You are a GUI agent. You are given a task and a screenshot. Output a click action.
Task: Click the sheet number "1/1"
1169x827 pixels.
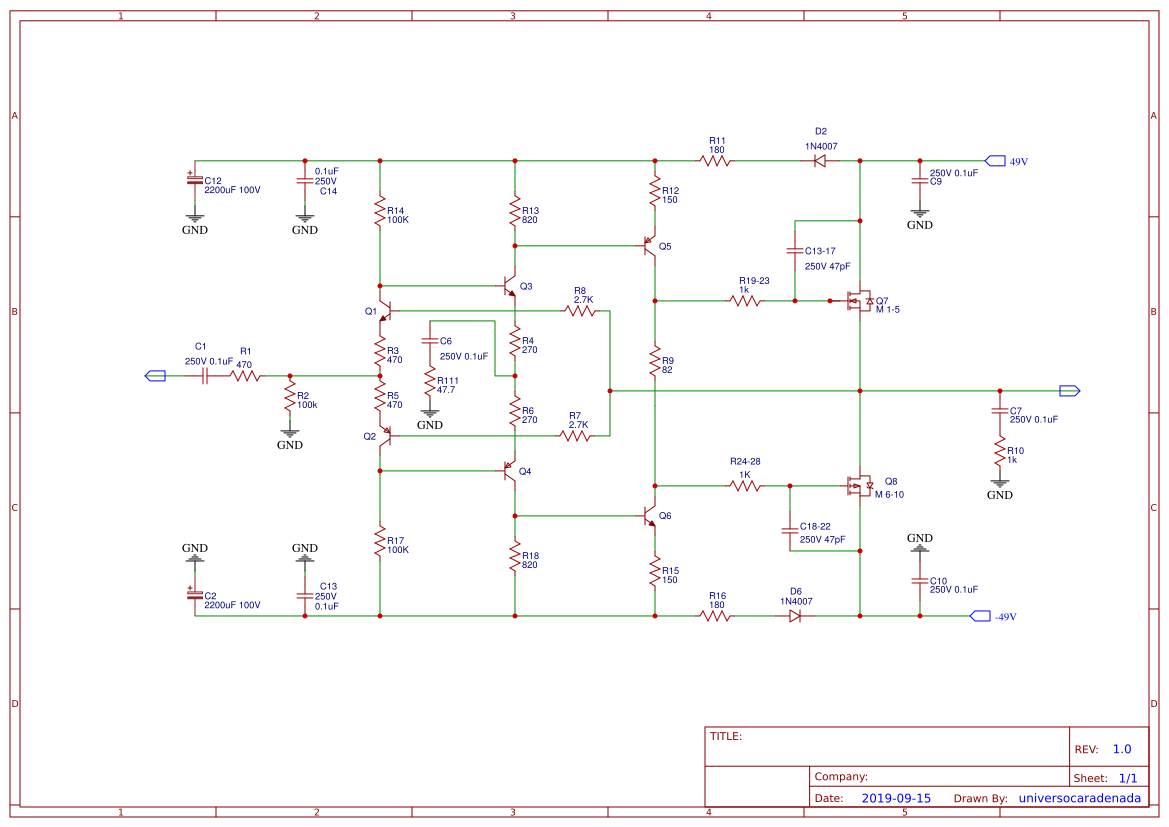pos(1128,778)
